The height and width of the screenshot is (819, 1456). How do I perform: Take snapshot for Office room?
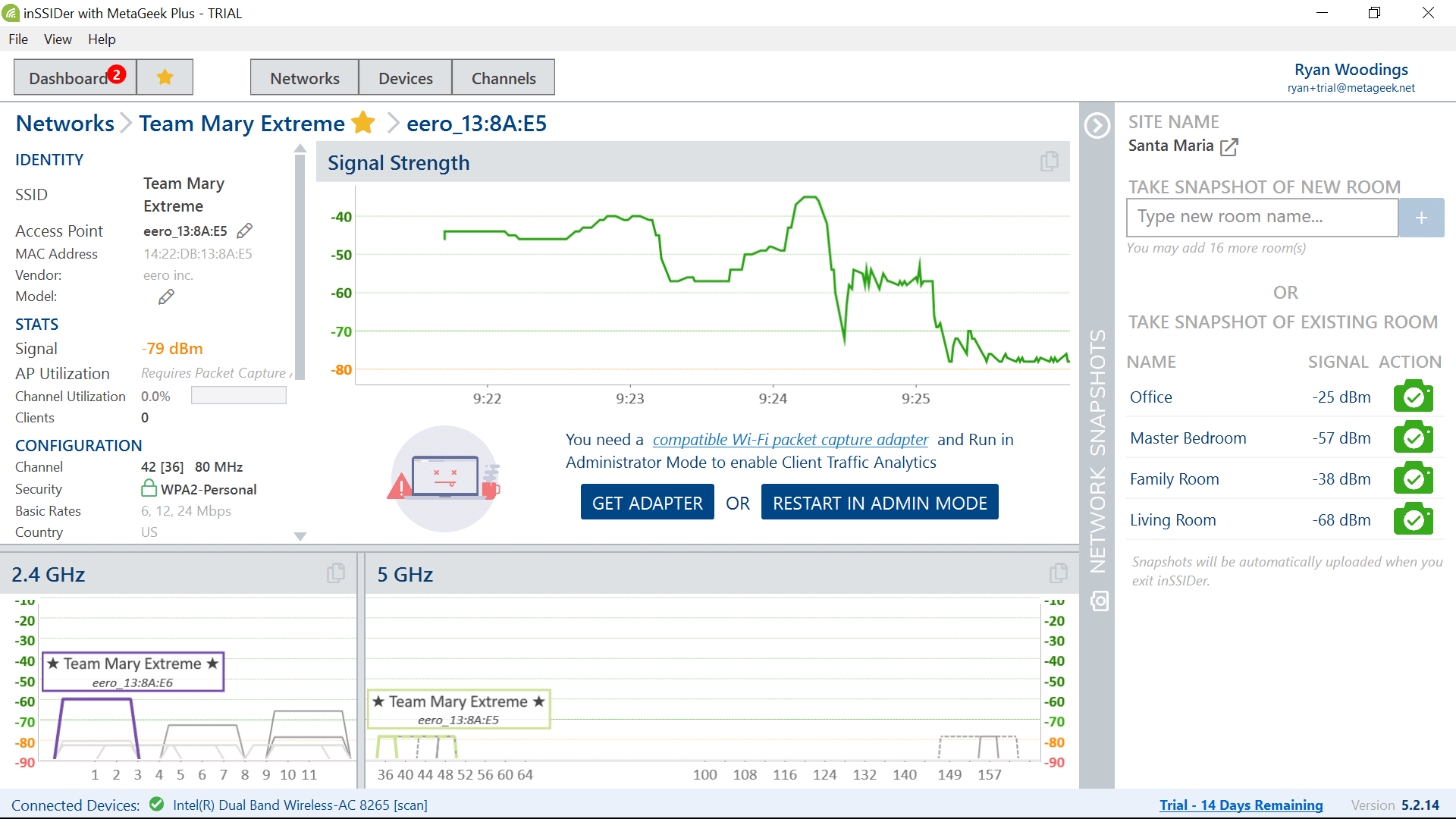[x=1414, y=397]
